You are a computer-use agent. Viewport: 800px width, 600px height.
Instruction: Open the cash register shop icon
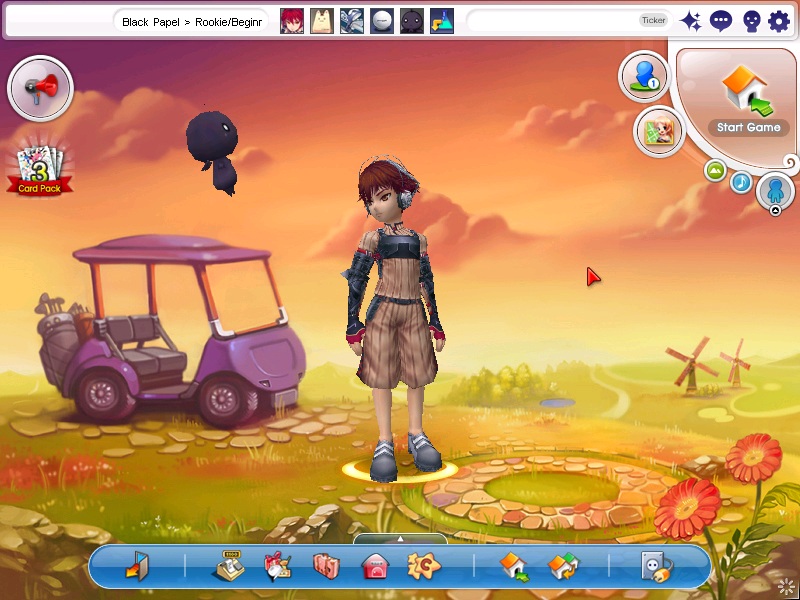[x=230, y=565]
